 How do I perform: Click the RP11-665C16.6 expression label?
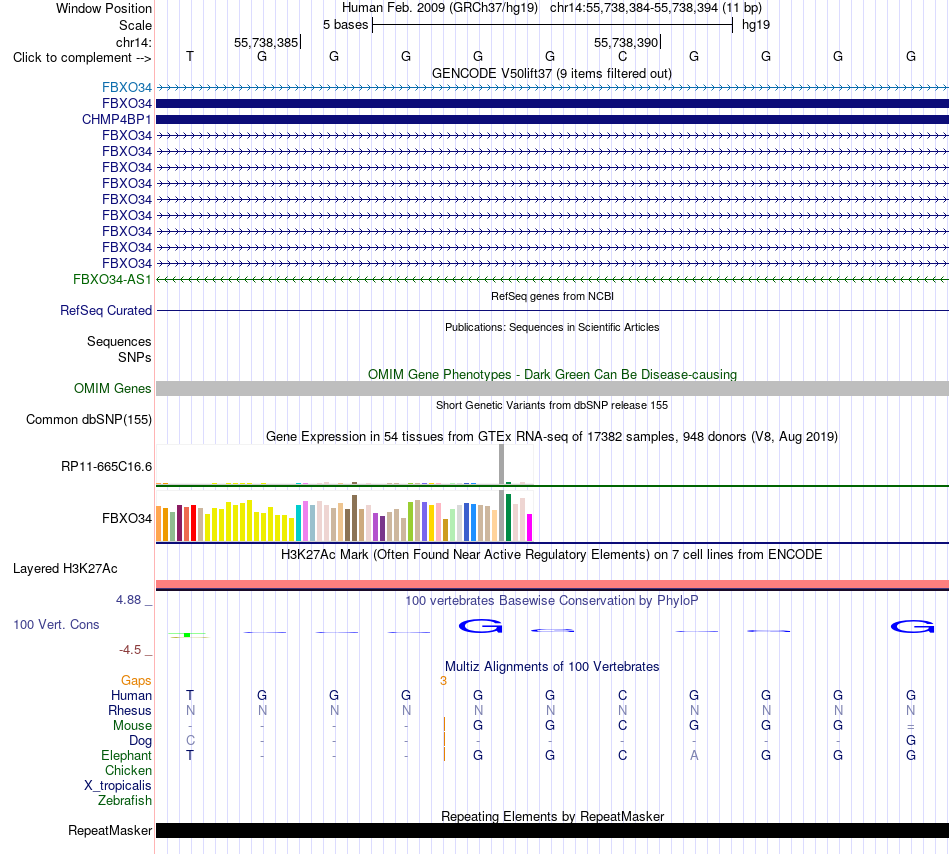point(106,466)
